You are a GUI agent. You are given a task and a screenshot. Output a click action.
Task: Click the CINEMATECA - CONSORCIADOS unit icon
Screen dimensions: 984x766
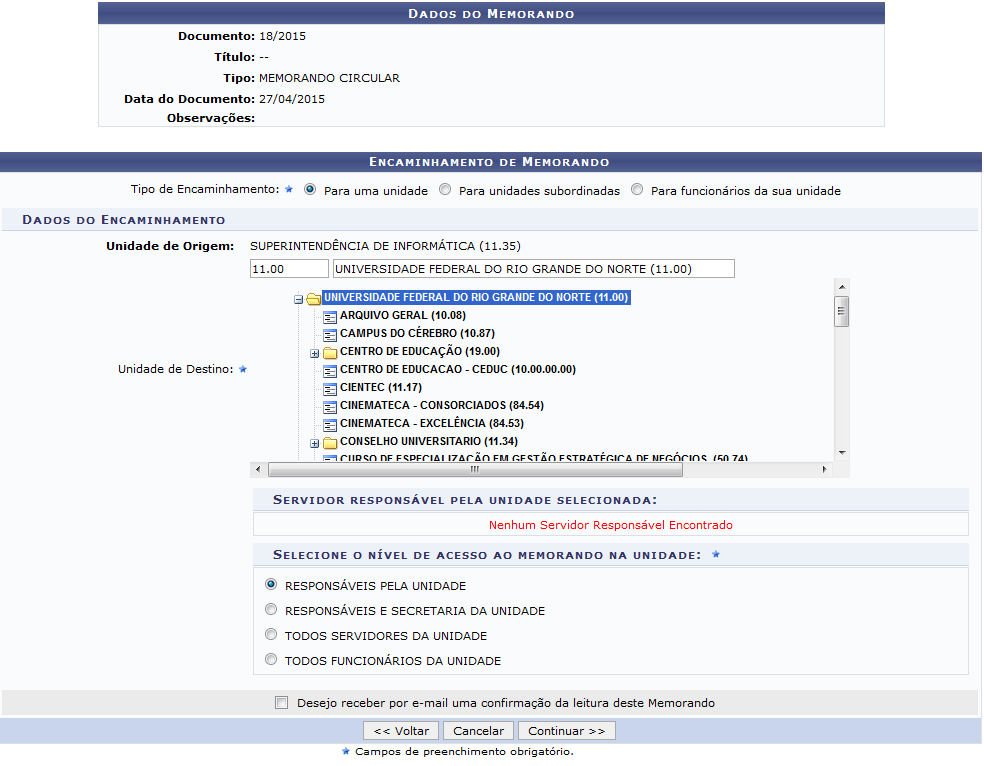coord(330,406)
